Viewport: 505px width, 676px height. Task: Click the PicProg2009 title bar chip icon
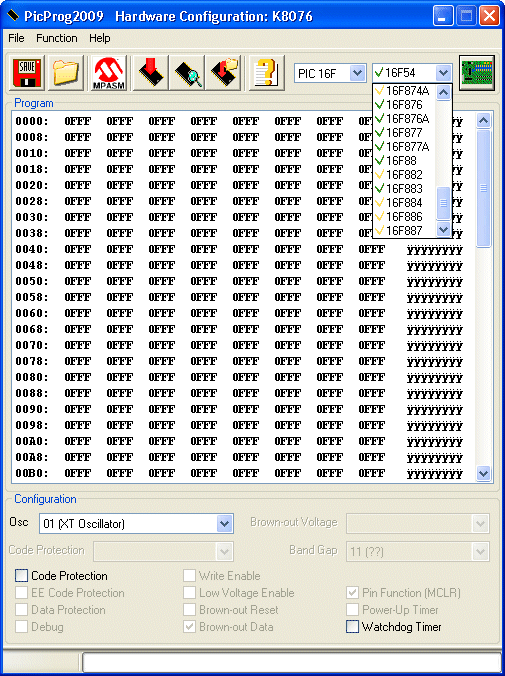[13, 16]
